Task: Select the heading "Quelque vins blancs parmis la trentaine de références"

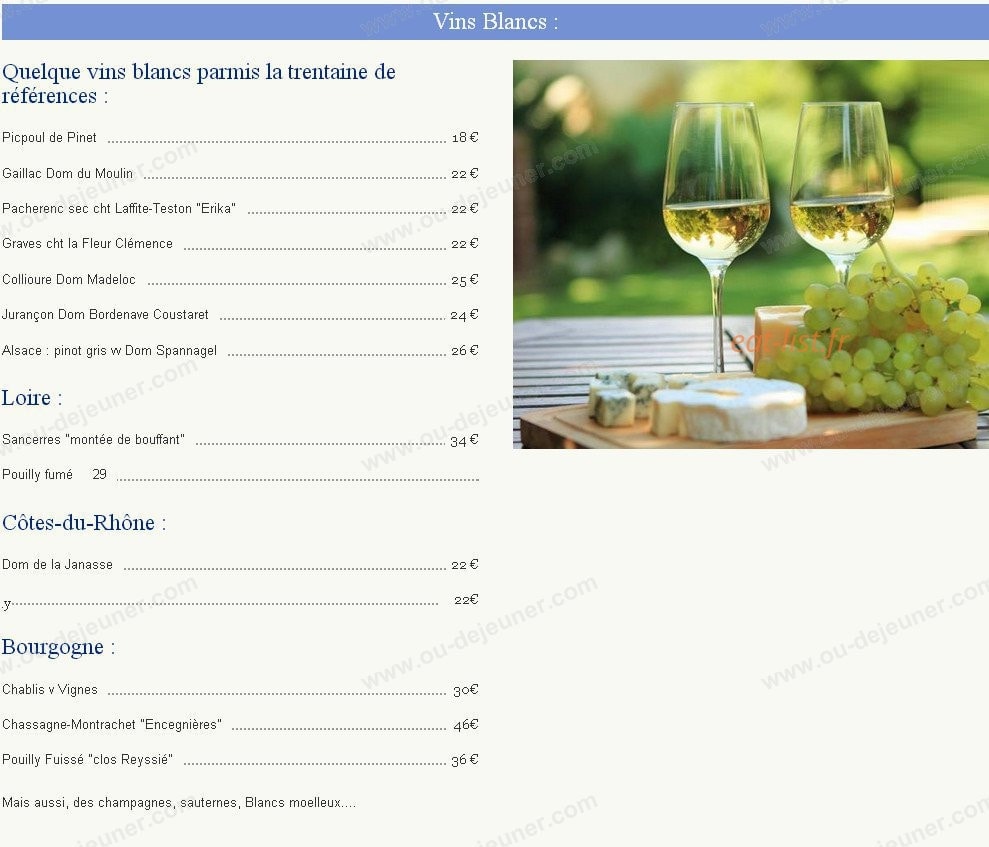Action: [x=199, y=84]
